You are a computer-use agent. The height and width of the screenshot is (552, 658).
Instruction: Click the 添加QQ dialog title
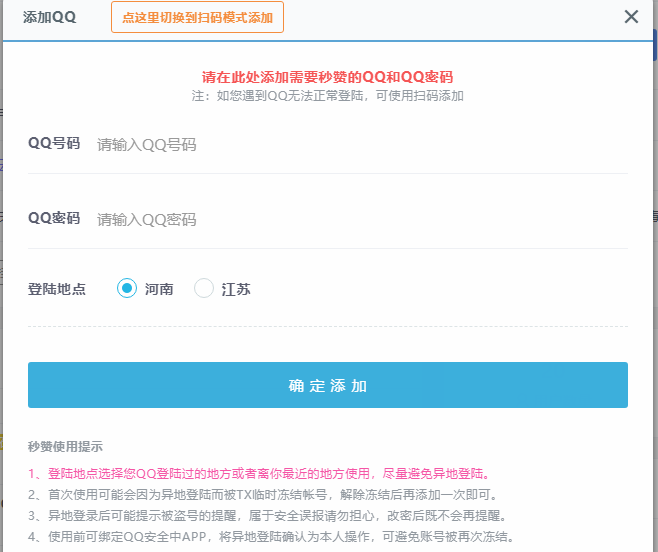pos(50,17)
